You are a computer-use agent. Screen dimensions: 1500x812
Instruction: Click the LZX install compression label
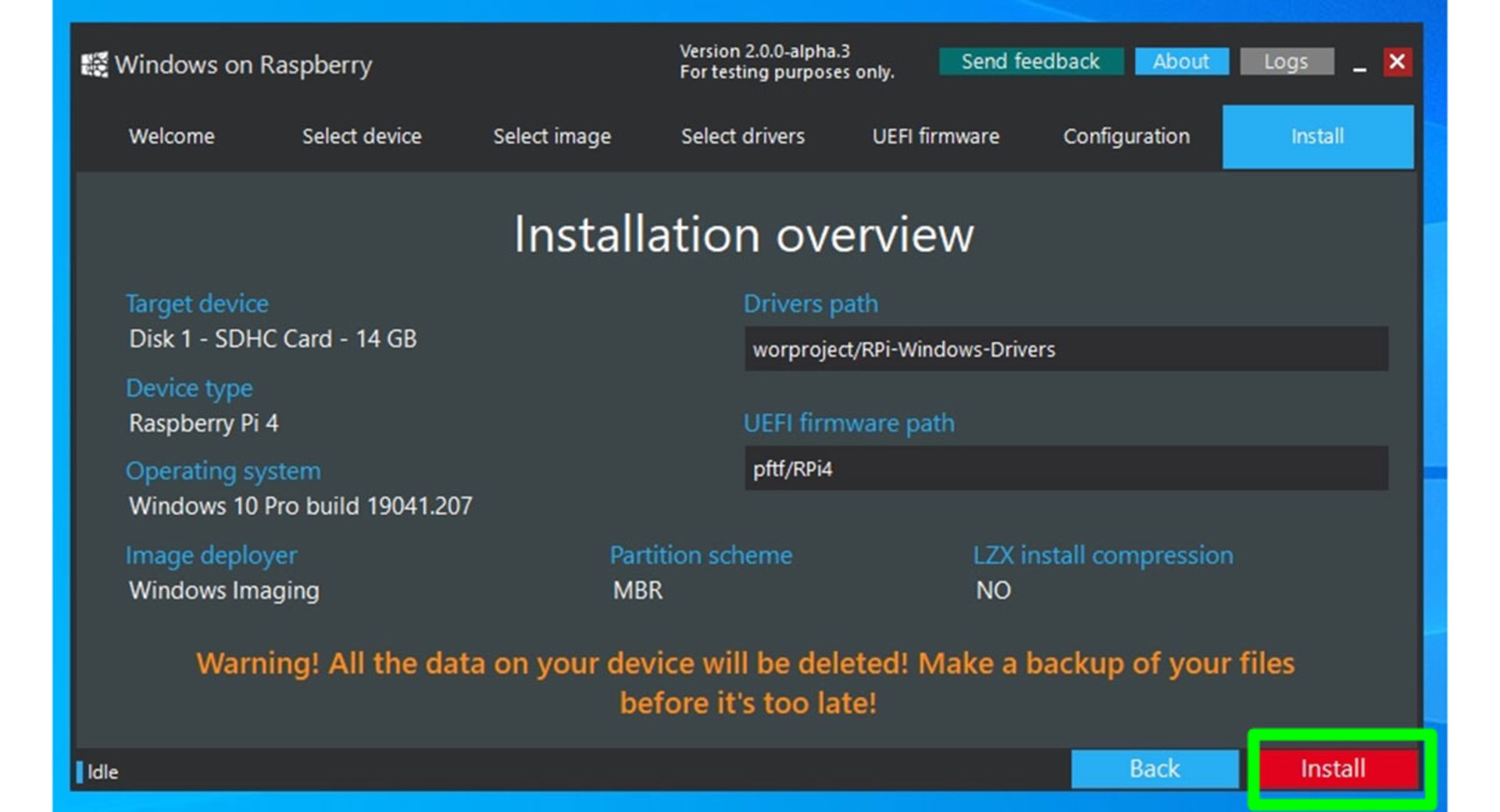coord(1103,555)
